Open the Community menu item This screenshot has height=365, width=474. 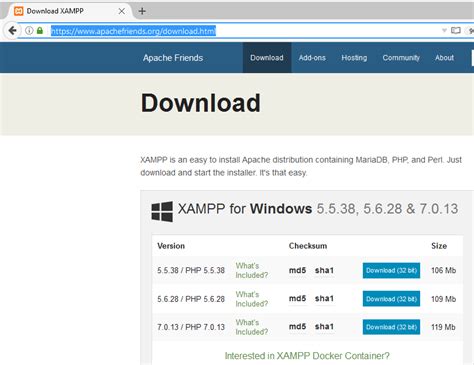point(401,58)
